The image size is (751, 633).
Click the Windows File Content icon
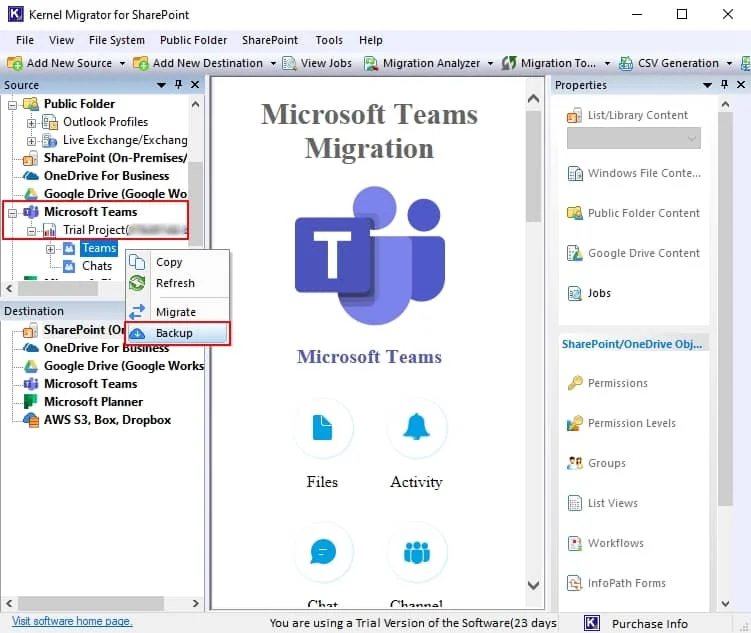(575, 173)
